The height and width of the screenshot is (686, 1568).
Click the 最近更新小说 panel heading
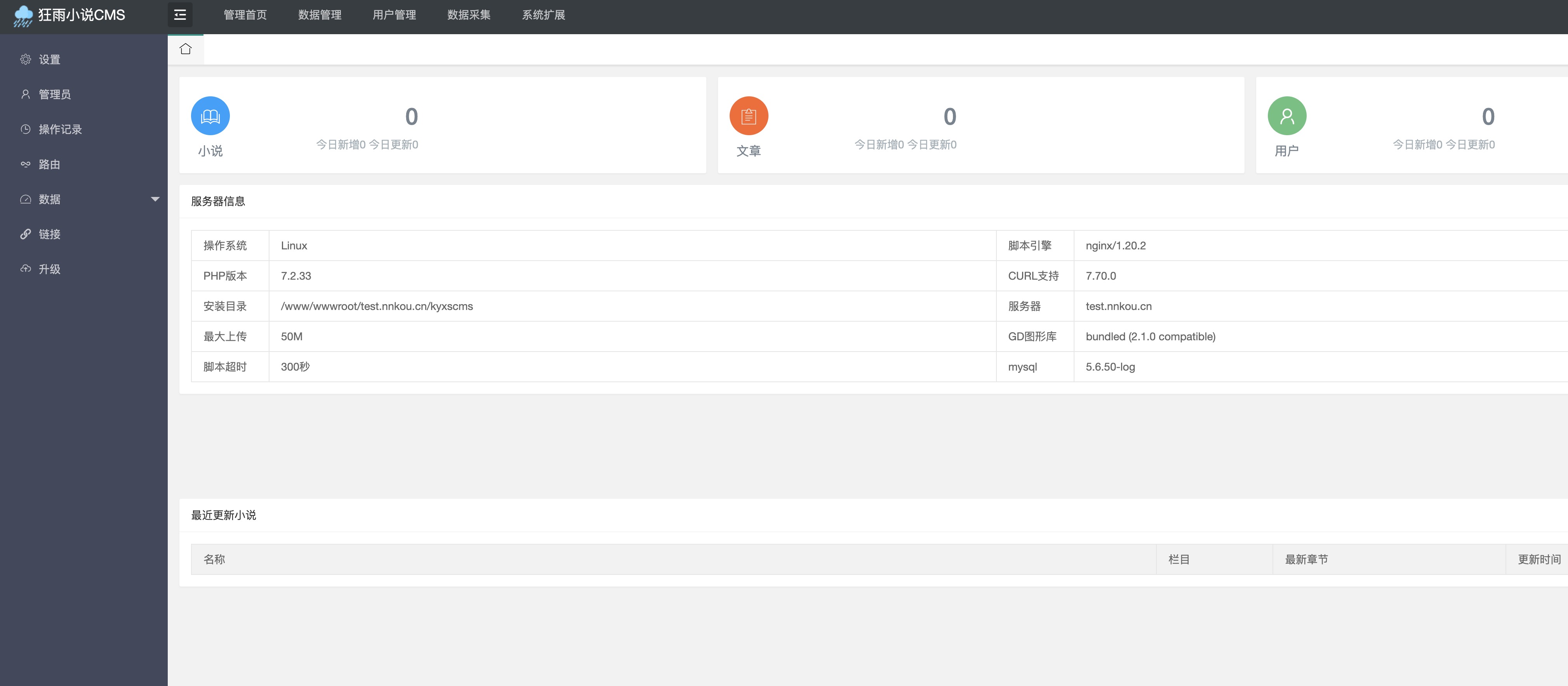(x=223, y=515)
